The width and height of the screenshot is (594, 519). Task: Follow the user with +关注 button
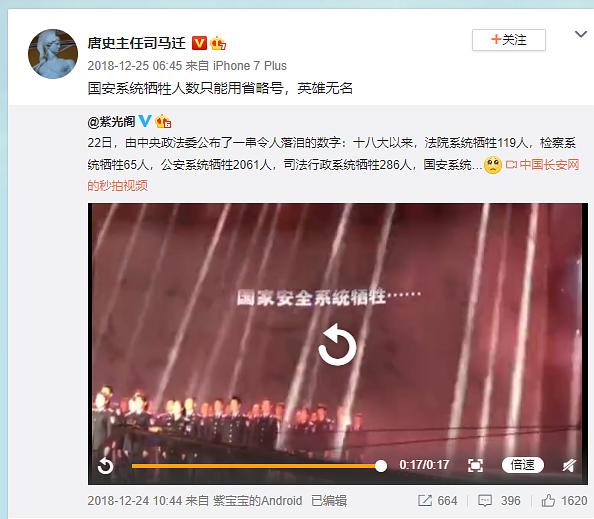click(x=508, y=40)
